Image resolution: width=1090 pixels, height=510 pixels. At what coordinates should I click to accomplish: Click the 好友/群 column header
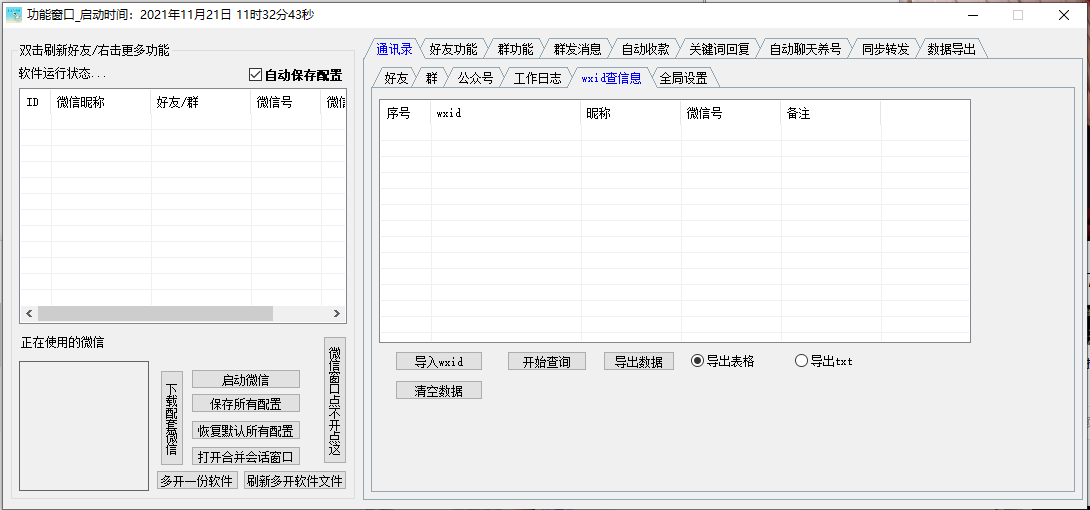tap(201, 103)
